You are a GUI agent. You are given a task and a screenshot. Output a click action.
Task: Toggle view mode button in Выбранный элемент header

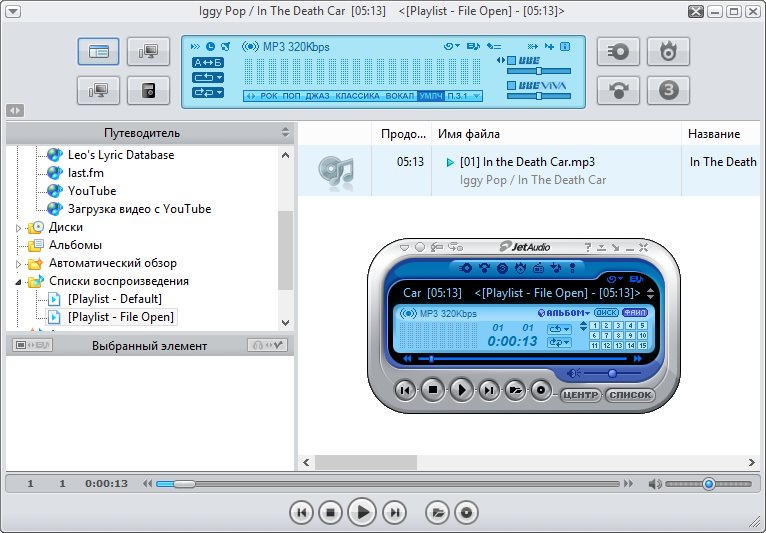(32, 345)
